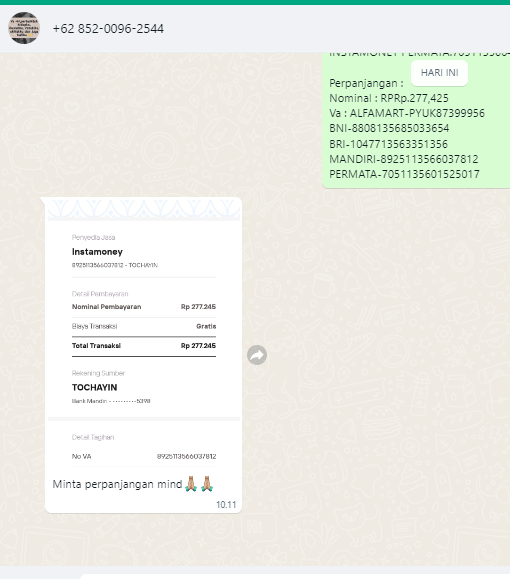Screen dimensions: 510x579
Task: Open the contact's profile picture
Action: coord(24,28)
